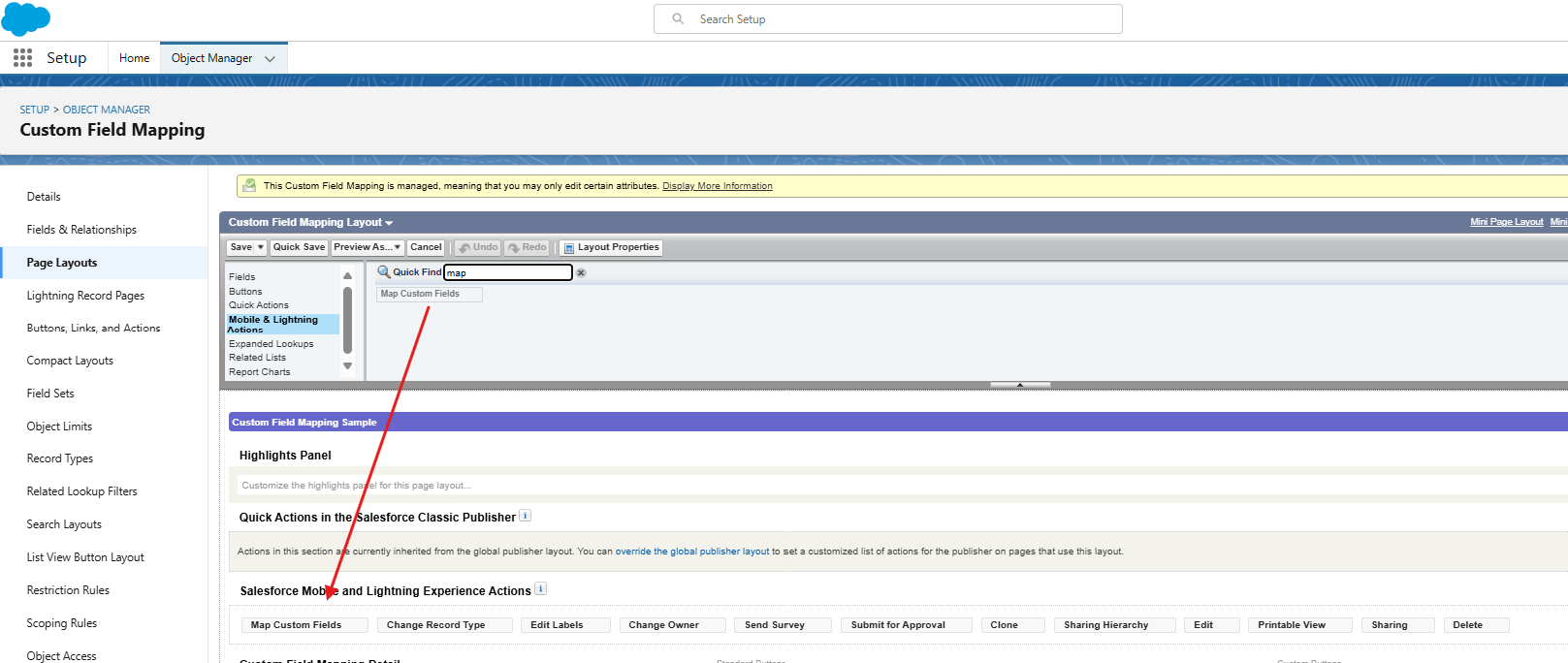1568x663 pixels.
Task: Click the Redo button
Action: point(527,247)
